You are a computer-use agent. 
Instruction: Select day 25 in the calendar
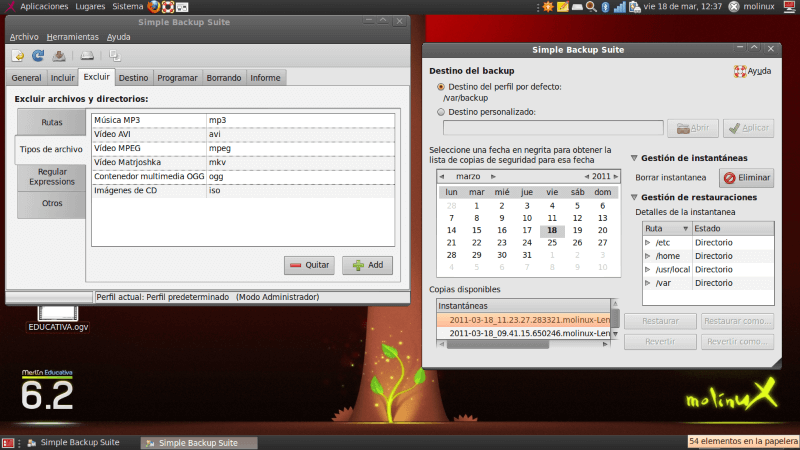tap(552, 243)
